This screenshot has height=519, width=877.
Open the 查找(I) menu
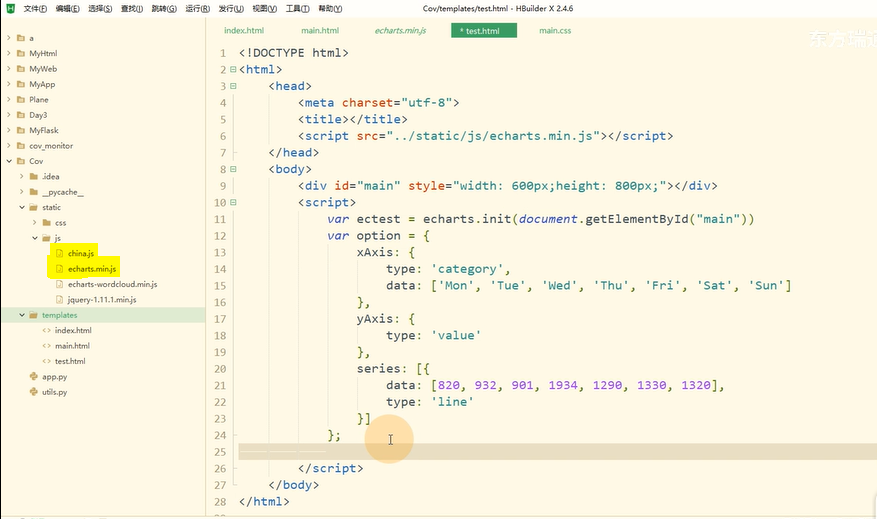coord(131,8)
